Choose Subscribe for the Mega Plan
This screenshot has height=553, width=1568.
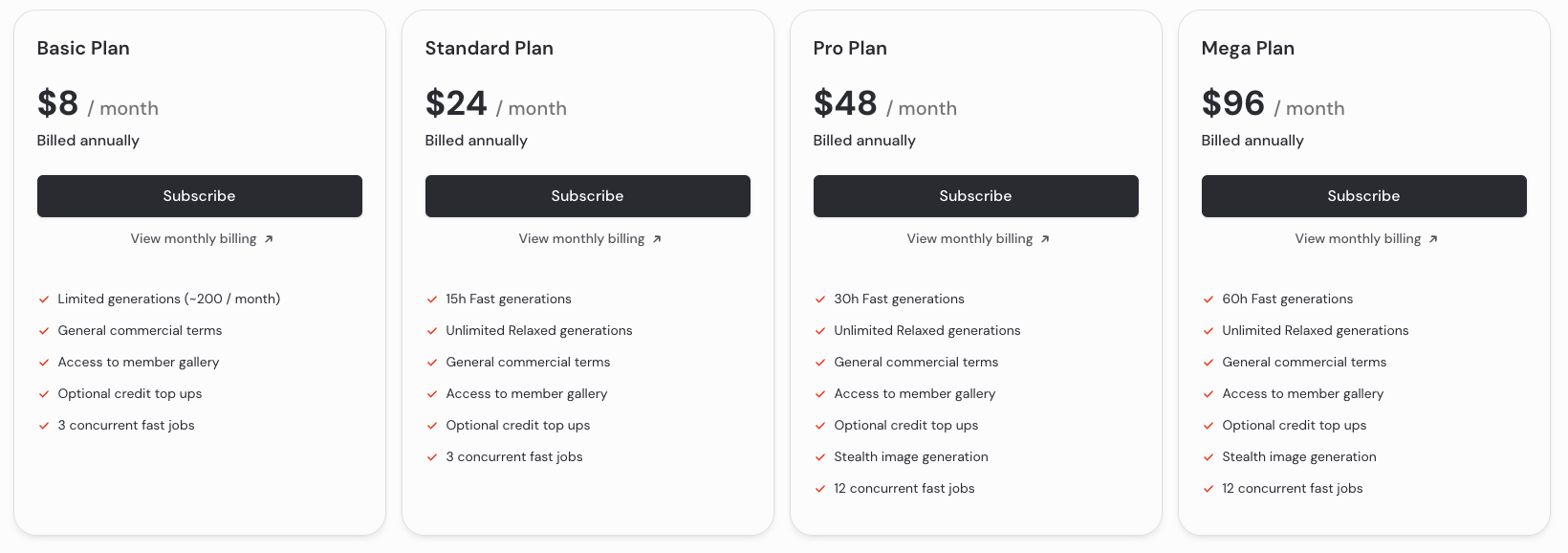1364,196
